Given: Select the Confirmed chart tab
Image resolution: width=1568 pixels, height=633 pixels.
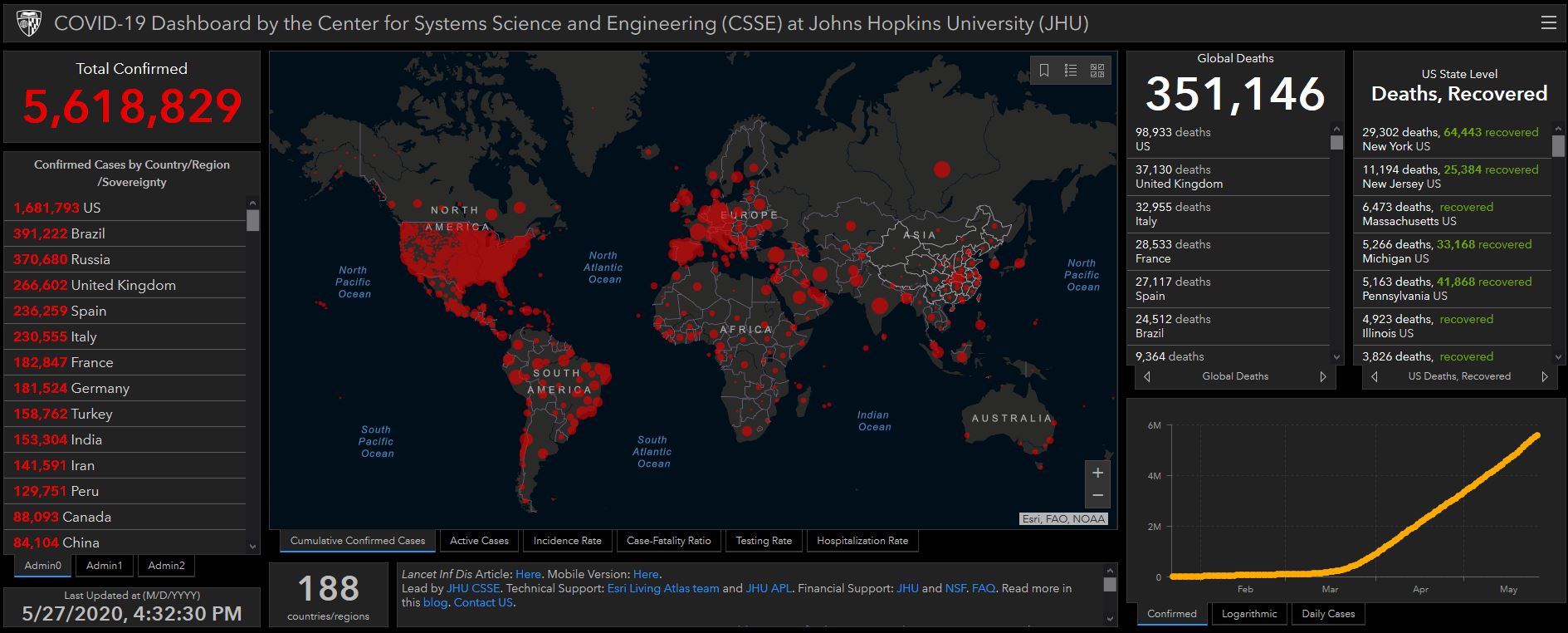Looking at the screenshot, I should tap(1172, 614).
